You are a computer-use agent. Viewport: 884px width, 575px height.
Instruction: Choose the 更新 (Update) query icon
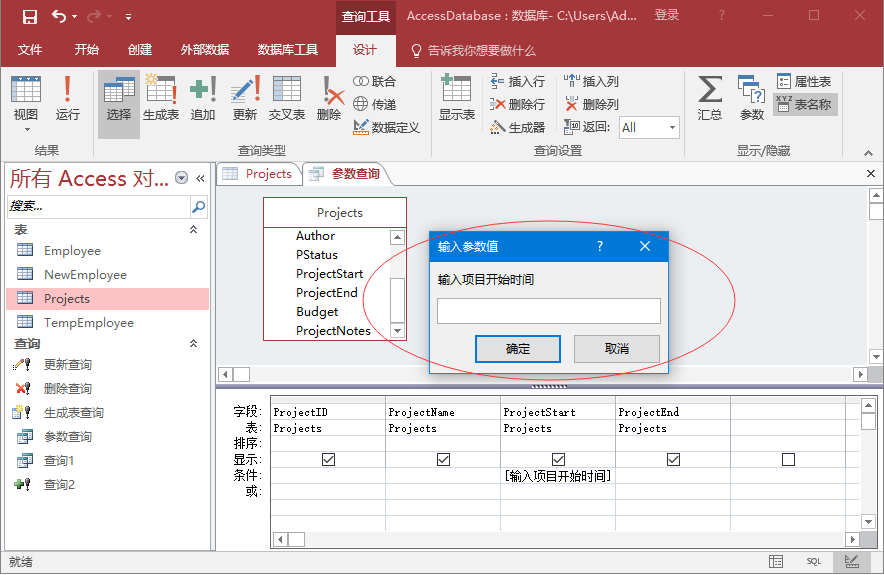[x=245, y=99]
